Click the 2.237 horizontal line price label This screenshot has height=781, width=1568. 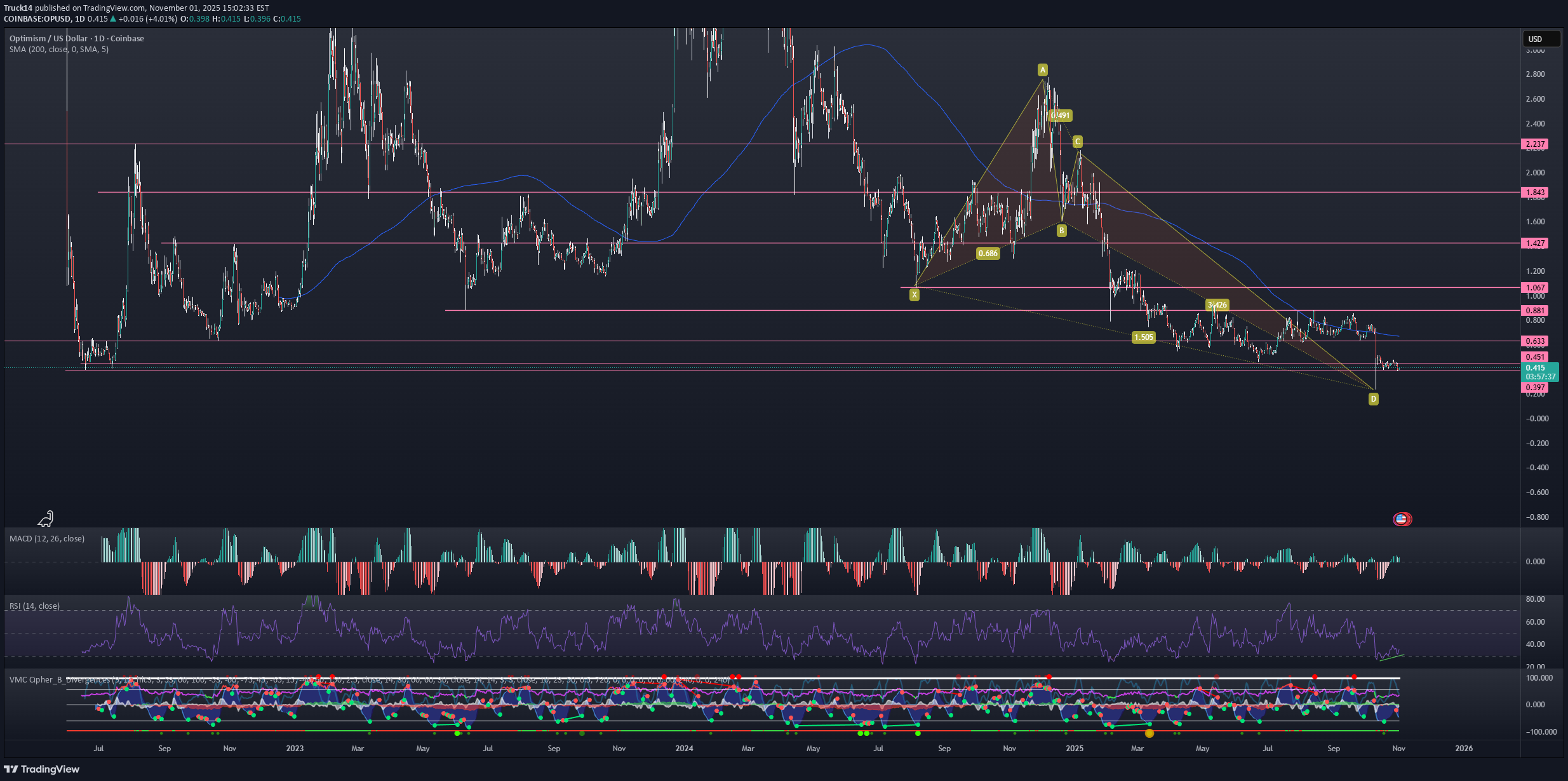[x=1535, y=144]
